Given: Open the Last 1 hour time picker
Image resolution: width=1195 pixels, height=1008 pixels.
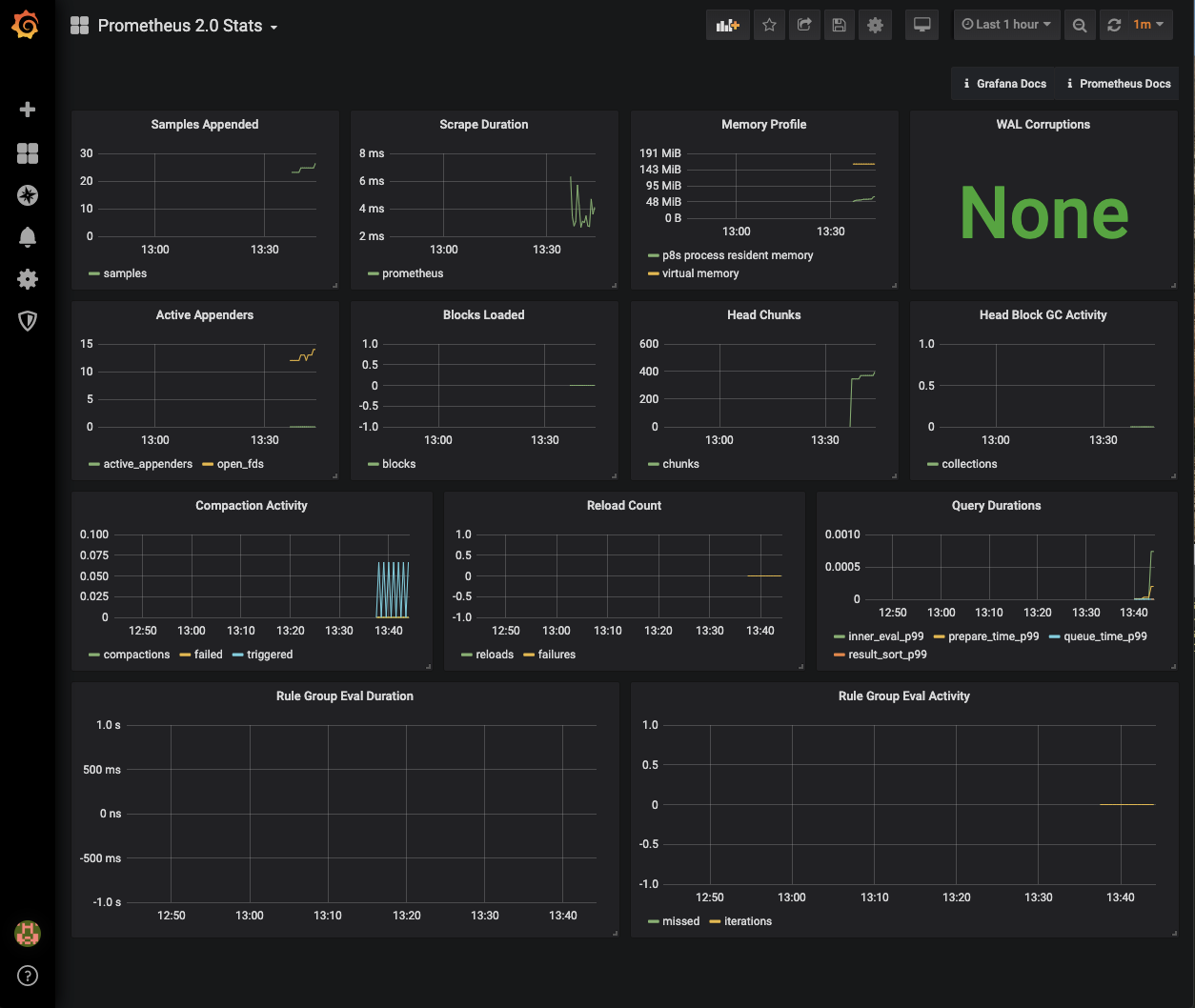Looking at the screenshot, I should tap(1006, 25).
